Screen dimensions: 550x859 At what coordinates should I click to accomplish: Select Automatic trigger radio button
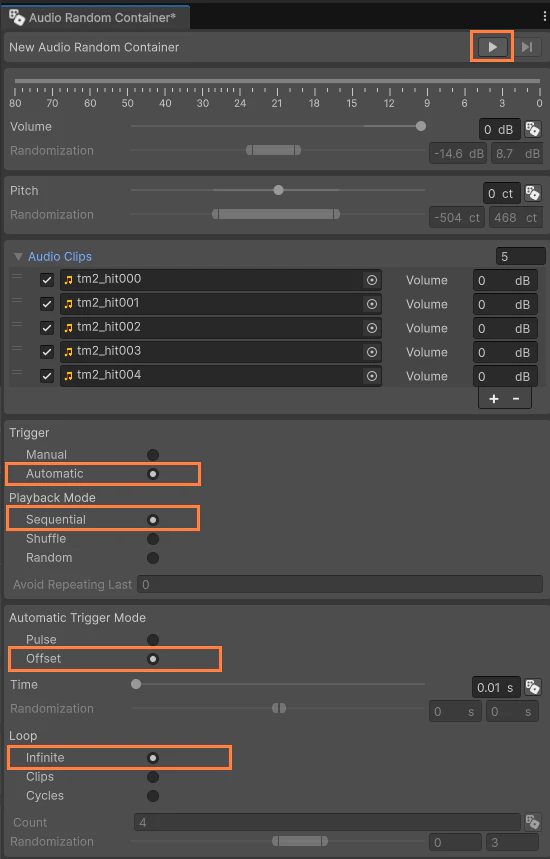coord(153,474)
